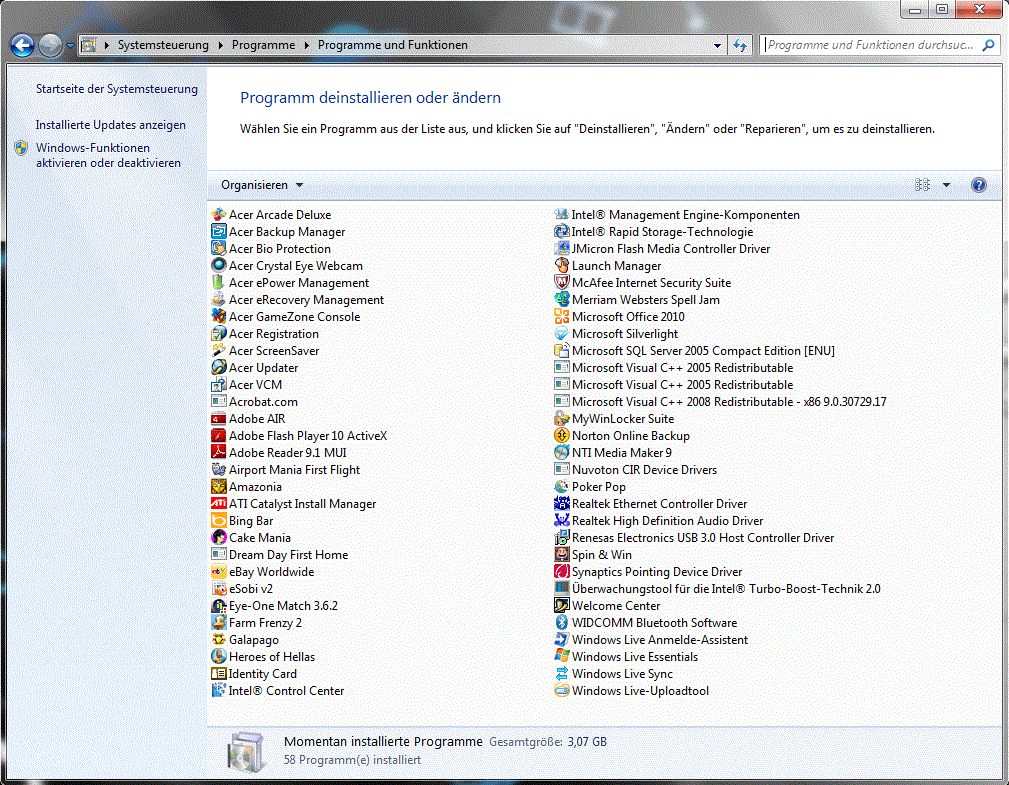Click the Acer Crystal Eye Webcam icon
This screenshot has width=1009, height=785.
pos(219,266)
